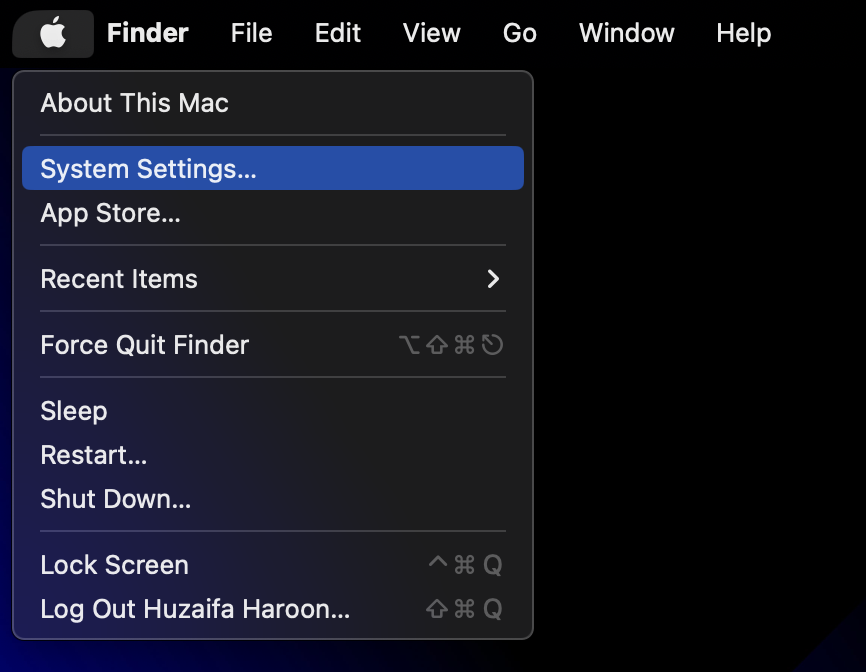Viewport: 866px width, 672px height.
Task: Choose the App Store entry
Action: (110, 213)
